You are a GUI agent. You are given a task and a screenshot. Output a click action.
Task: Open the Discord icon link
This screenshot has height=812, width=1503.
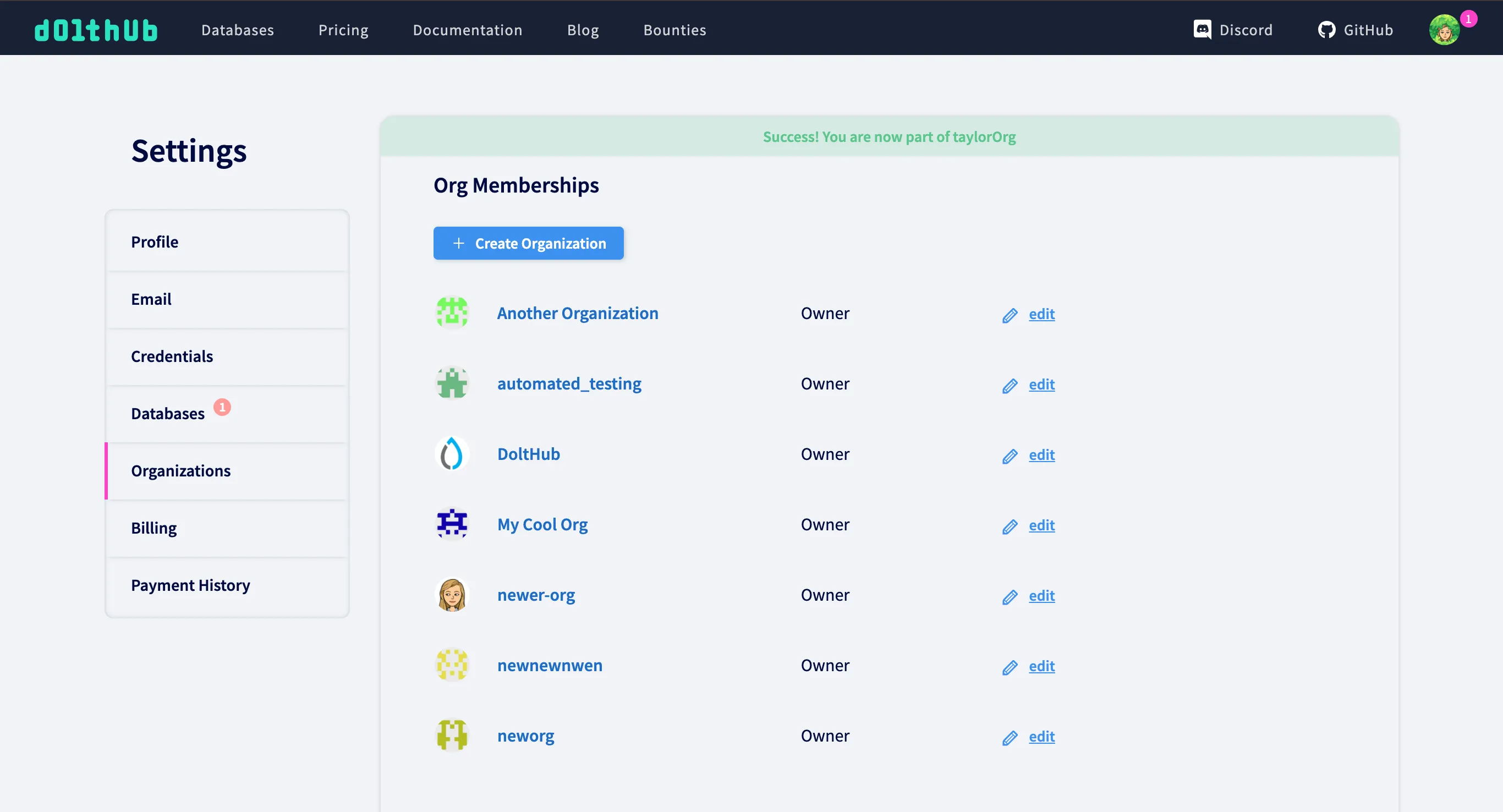[x=1202, y=30]
